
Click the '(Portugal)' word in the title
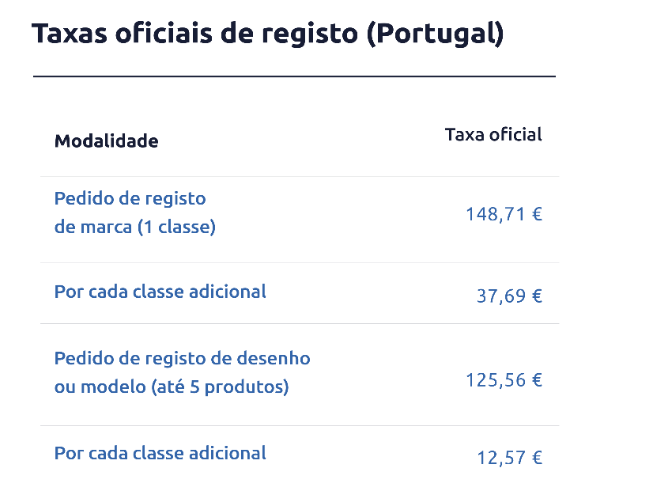pyautogui.click(x=435, y=34)
